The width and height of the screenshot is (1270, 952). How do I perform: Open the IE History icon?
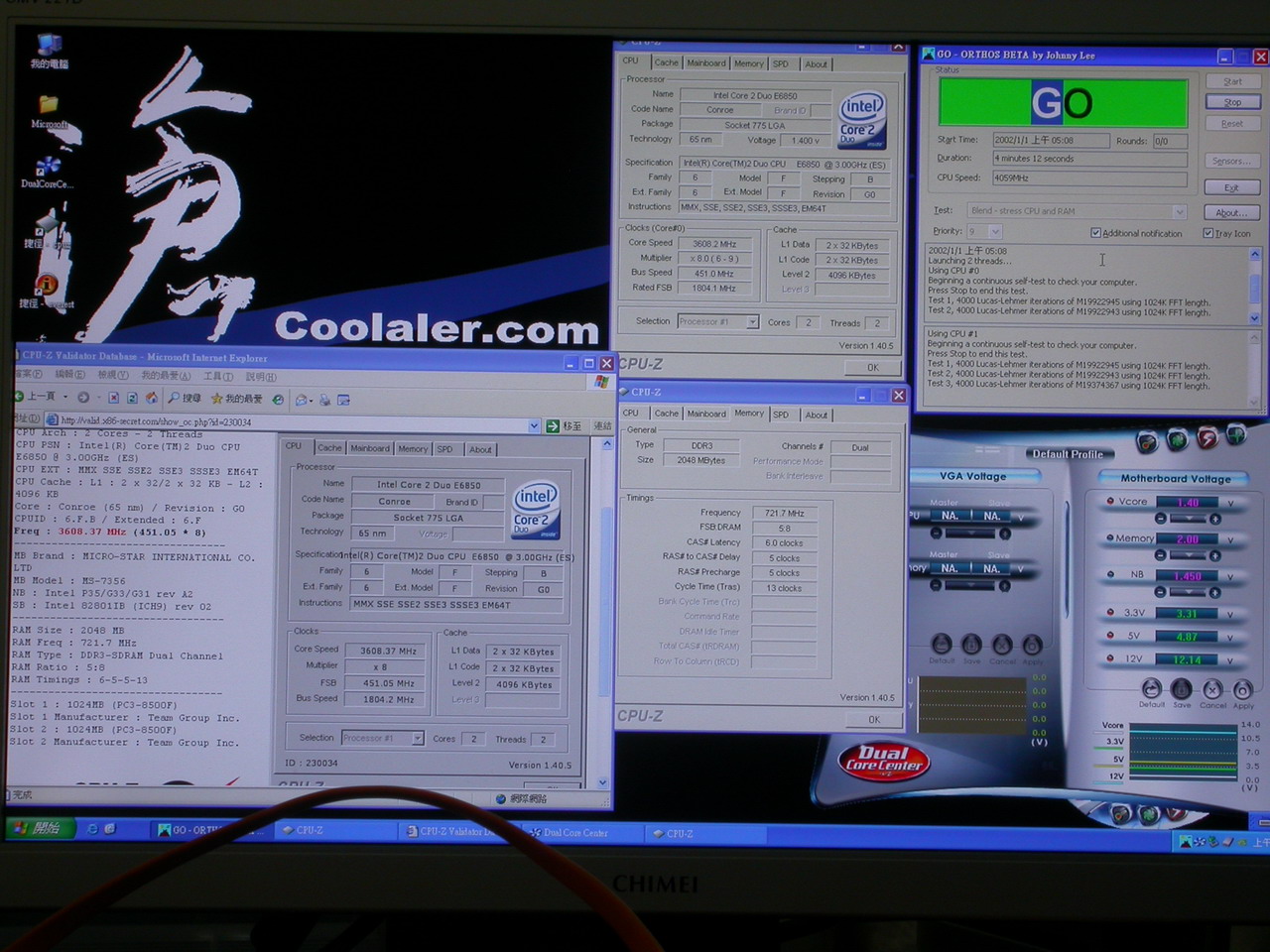(279, 399)
